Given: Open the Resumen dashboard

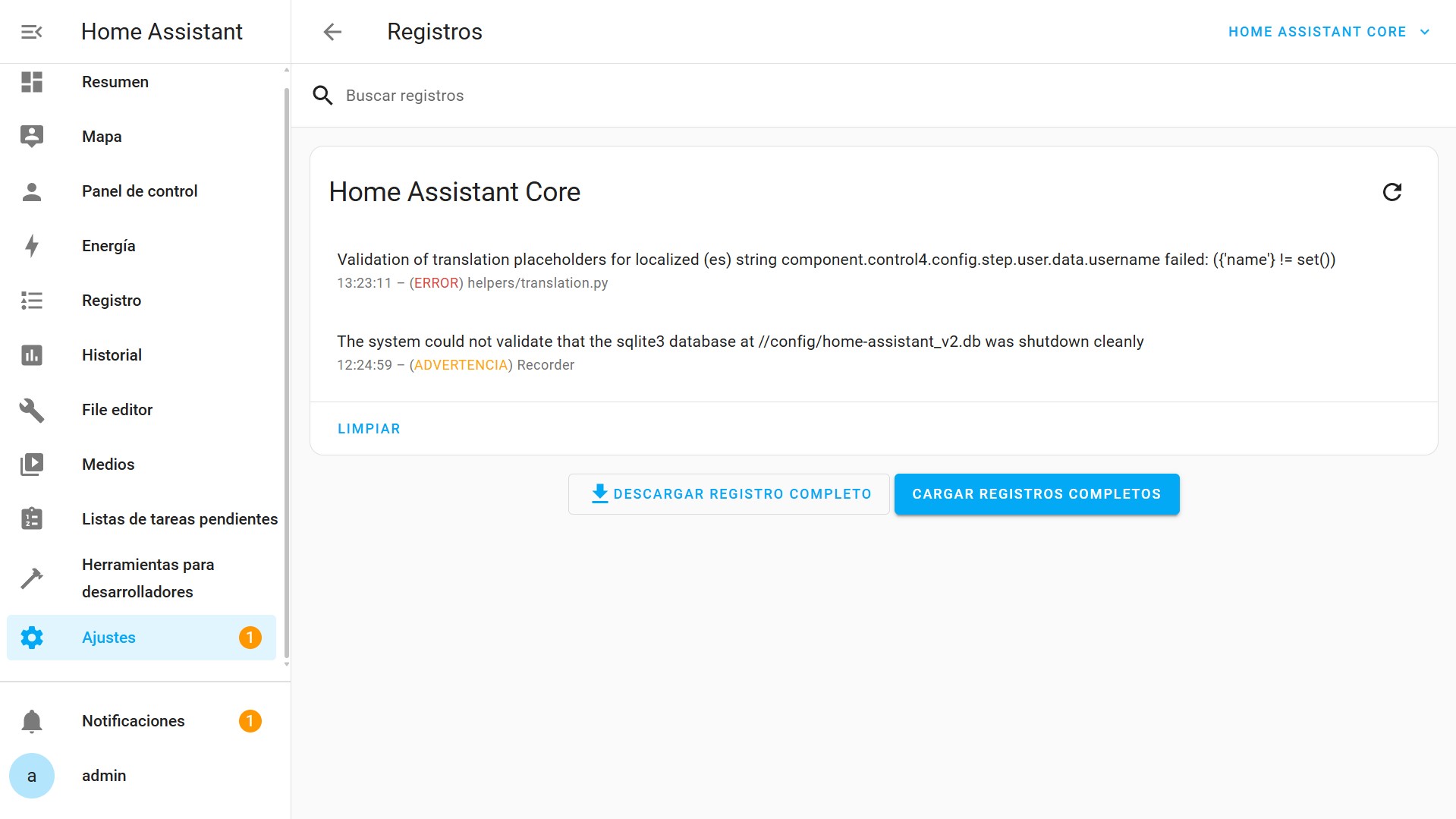Looking at the screenshot, I should coord(115,82).
